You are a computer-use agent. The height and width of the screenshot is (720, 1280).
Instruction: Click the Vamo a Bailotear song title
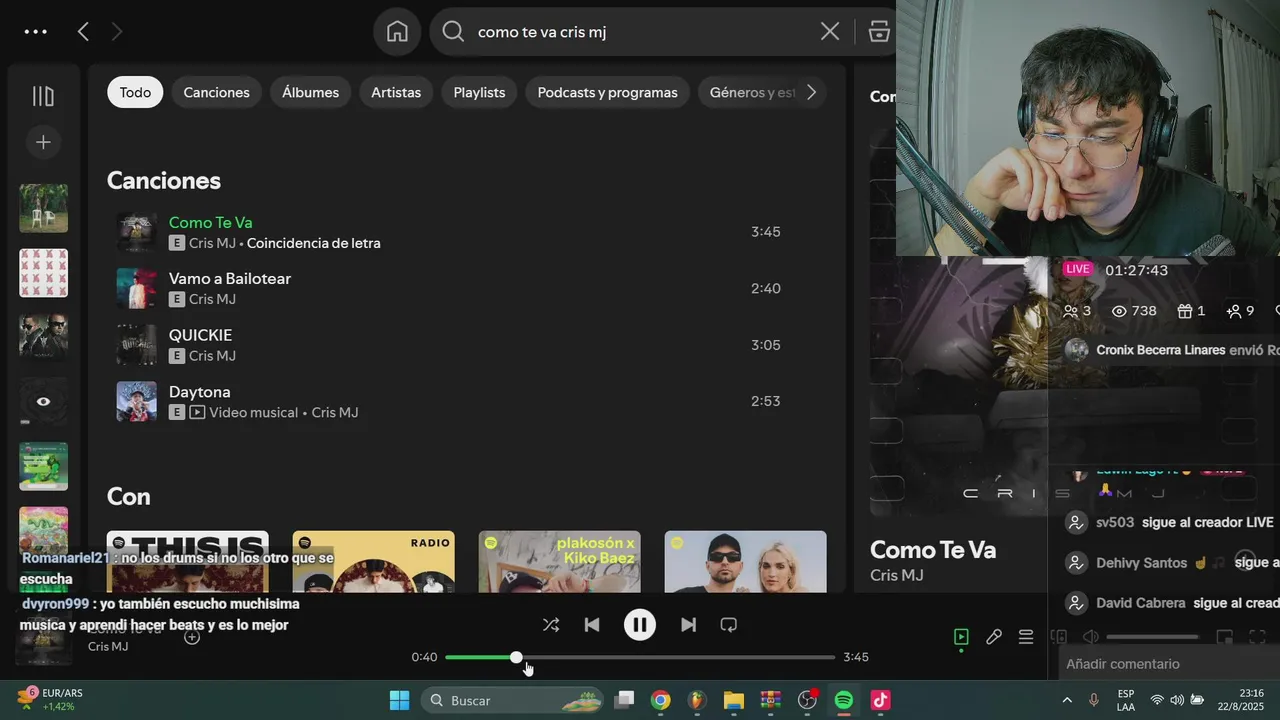pos(230,278)
